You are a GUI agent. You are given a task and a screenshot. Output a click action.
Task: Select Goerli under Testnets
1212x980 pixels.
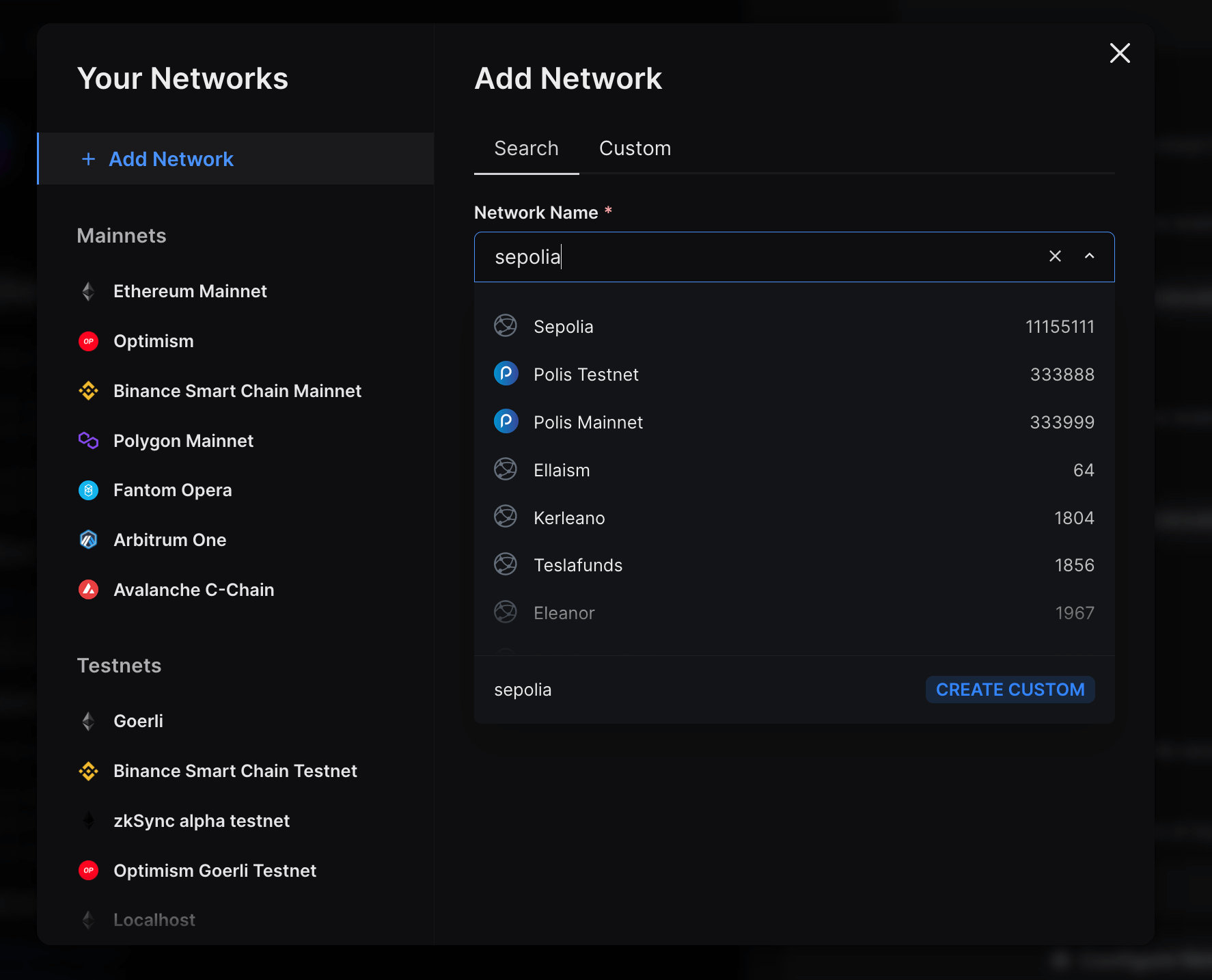tap(236, 721)
